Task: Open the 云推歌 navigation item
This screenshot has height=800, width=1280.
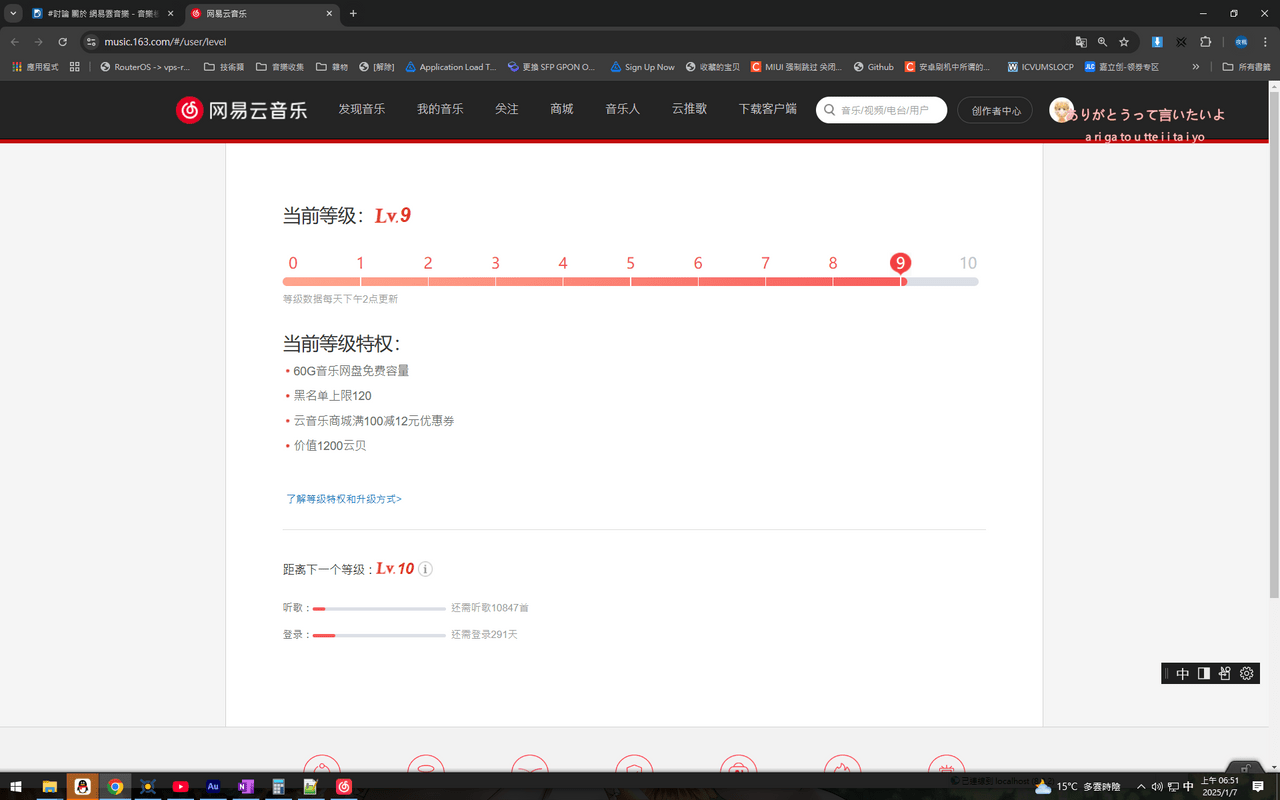Action: pos(689,109)
